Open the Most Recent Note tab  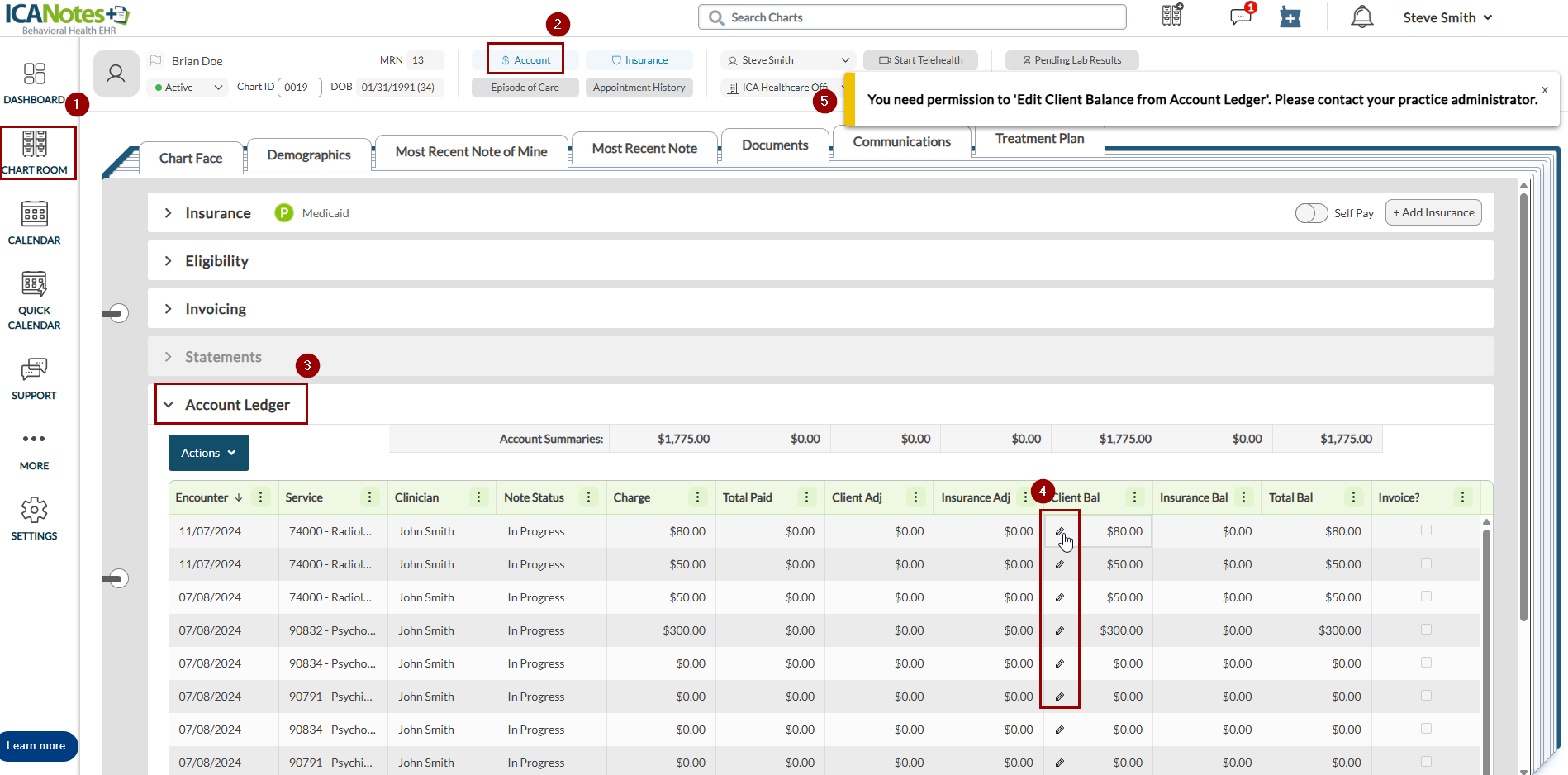pyautogui.click(x=644, y=149)
